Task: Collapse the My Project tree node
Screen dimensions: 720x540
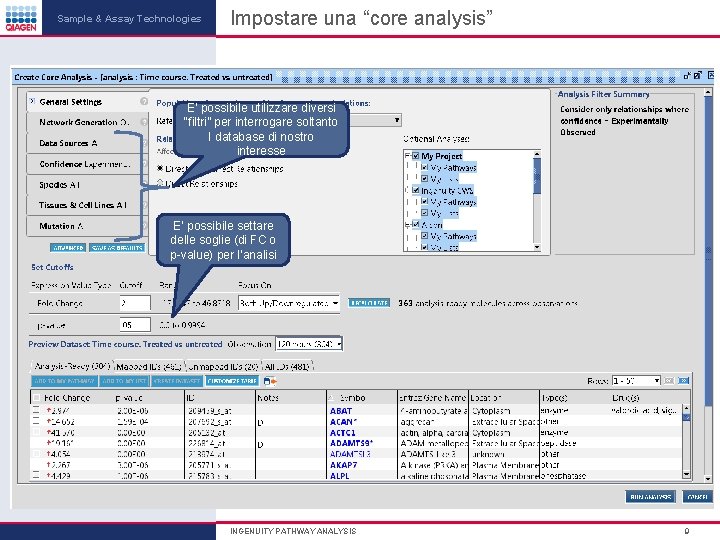Action: tap(407, 156)
